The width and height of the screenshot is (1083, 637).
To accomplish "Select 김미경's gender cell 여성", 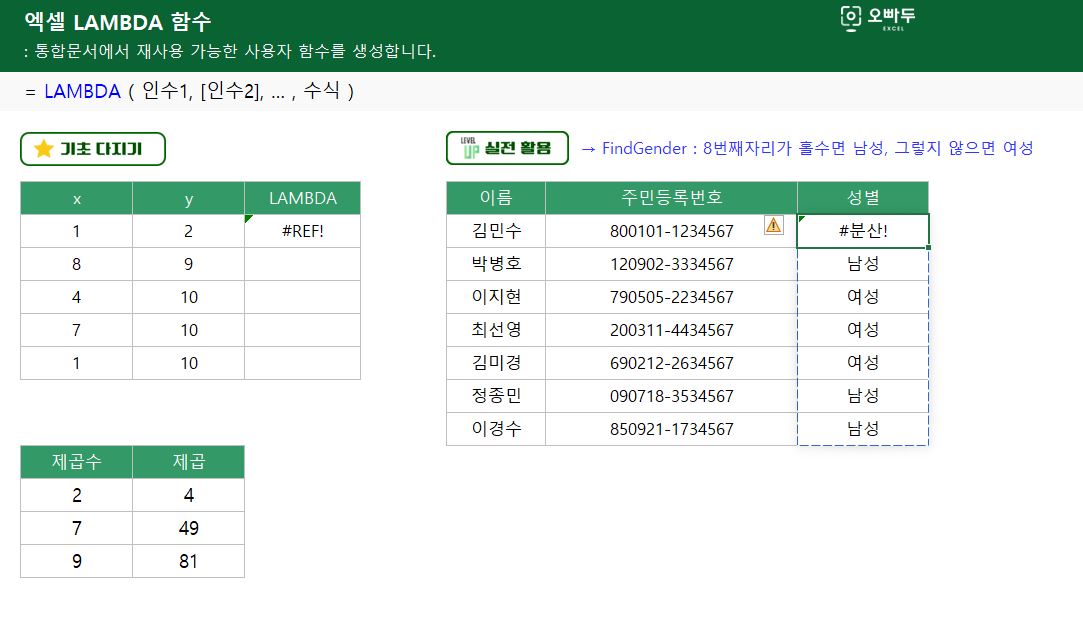I will click(863, 363).
